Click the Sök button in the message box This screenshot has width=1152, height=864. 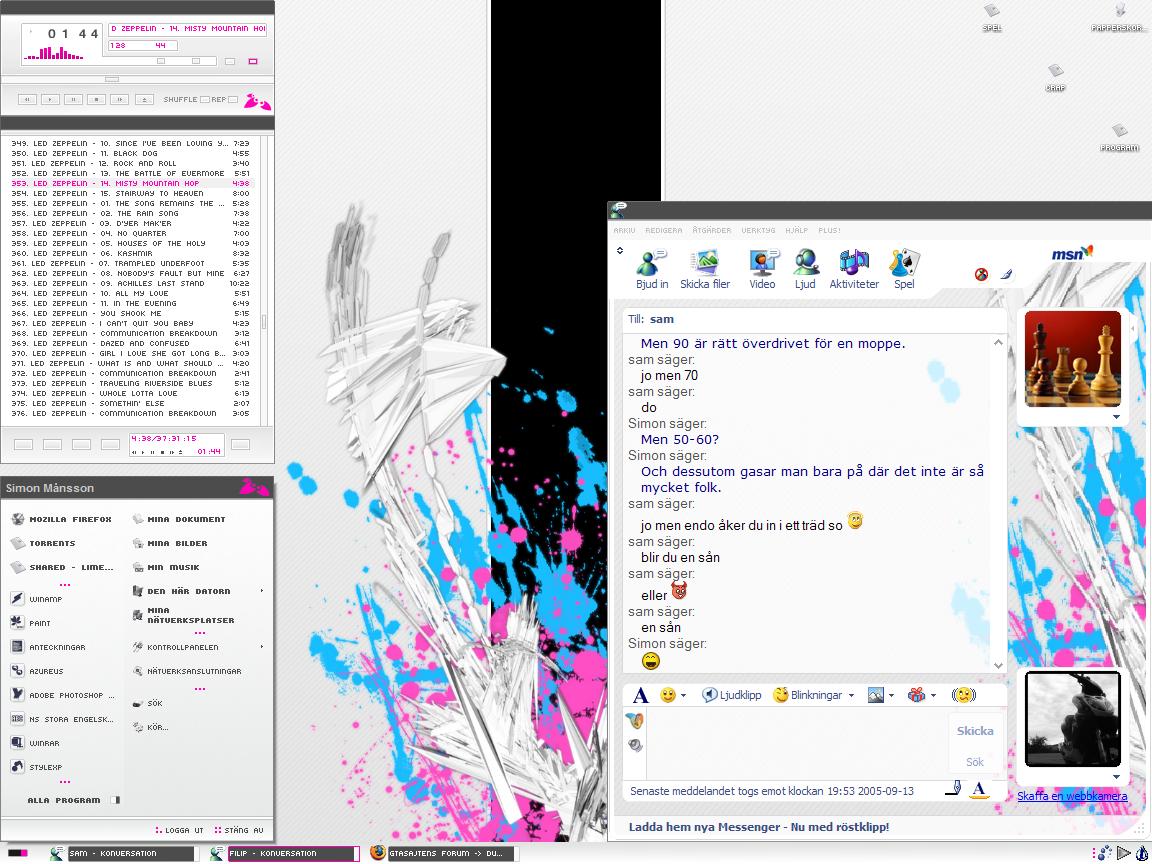[975, 763]
